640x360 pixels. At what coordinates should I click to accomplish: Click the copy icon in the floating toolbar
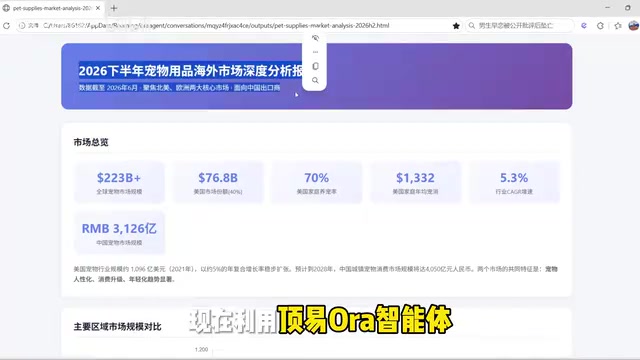(315, 66)
